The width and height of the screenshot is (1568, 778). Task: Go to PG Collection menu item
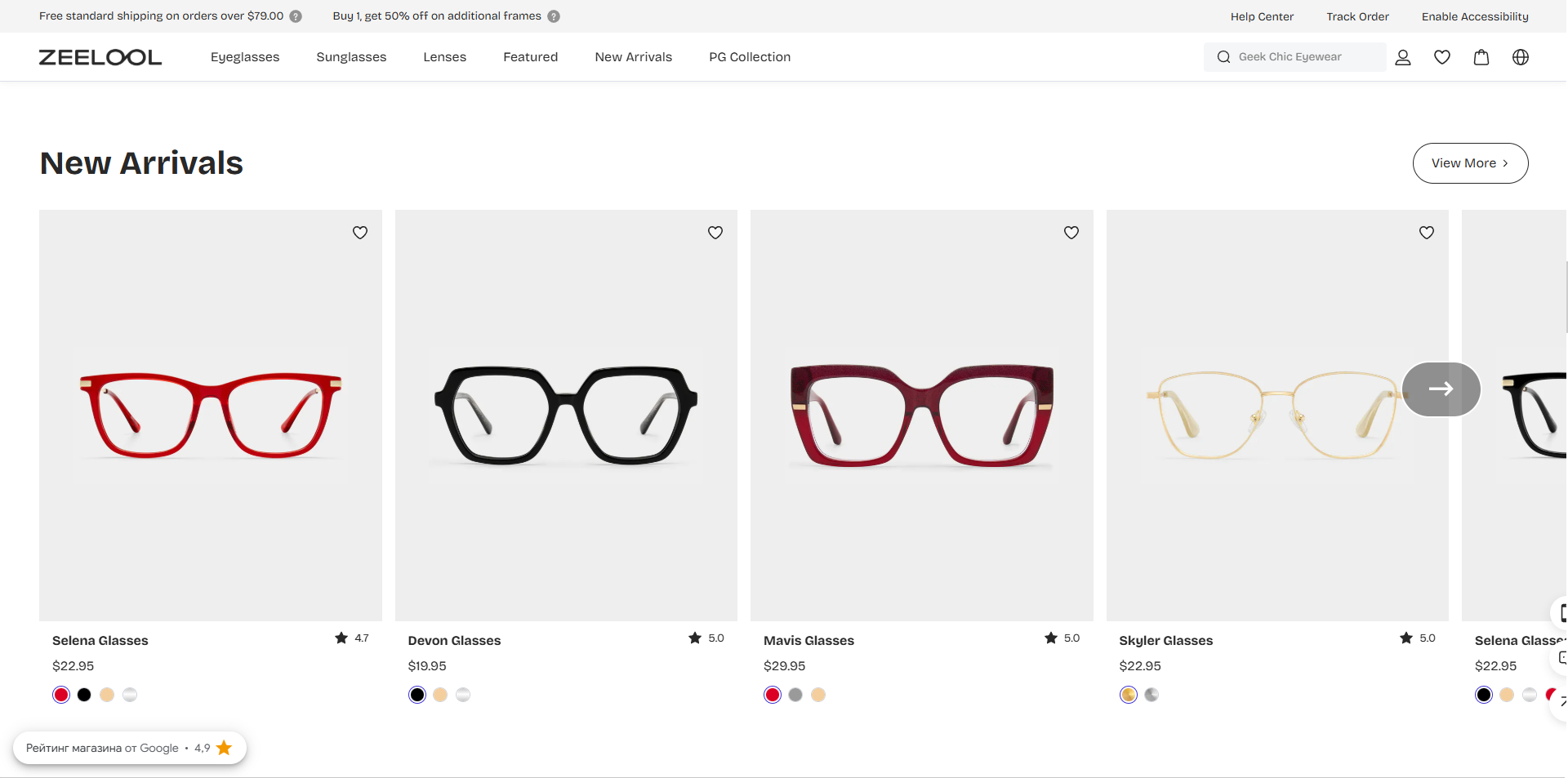749,57
